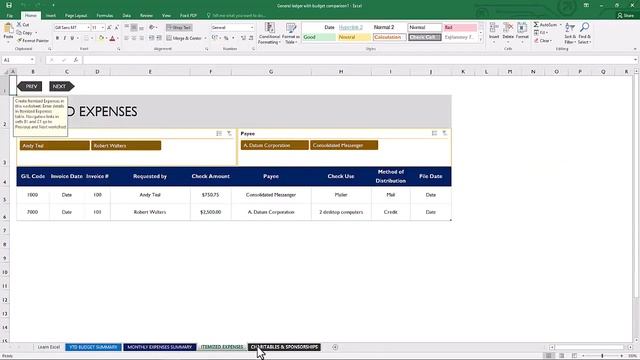Increase font size with the larger A icon

(x=109, y=27)
